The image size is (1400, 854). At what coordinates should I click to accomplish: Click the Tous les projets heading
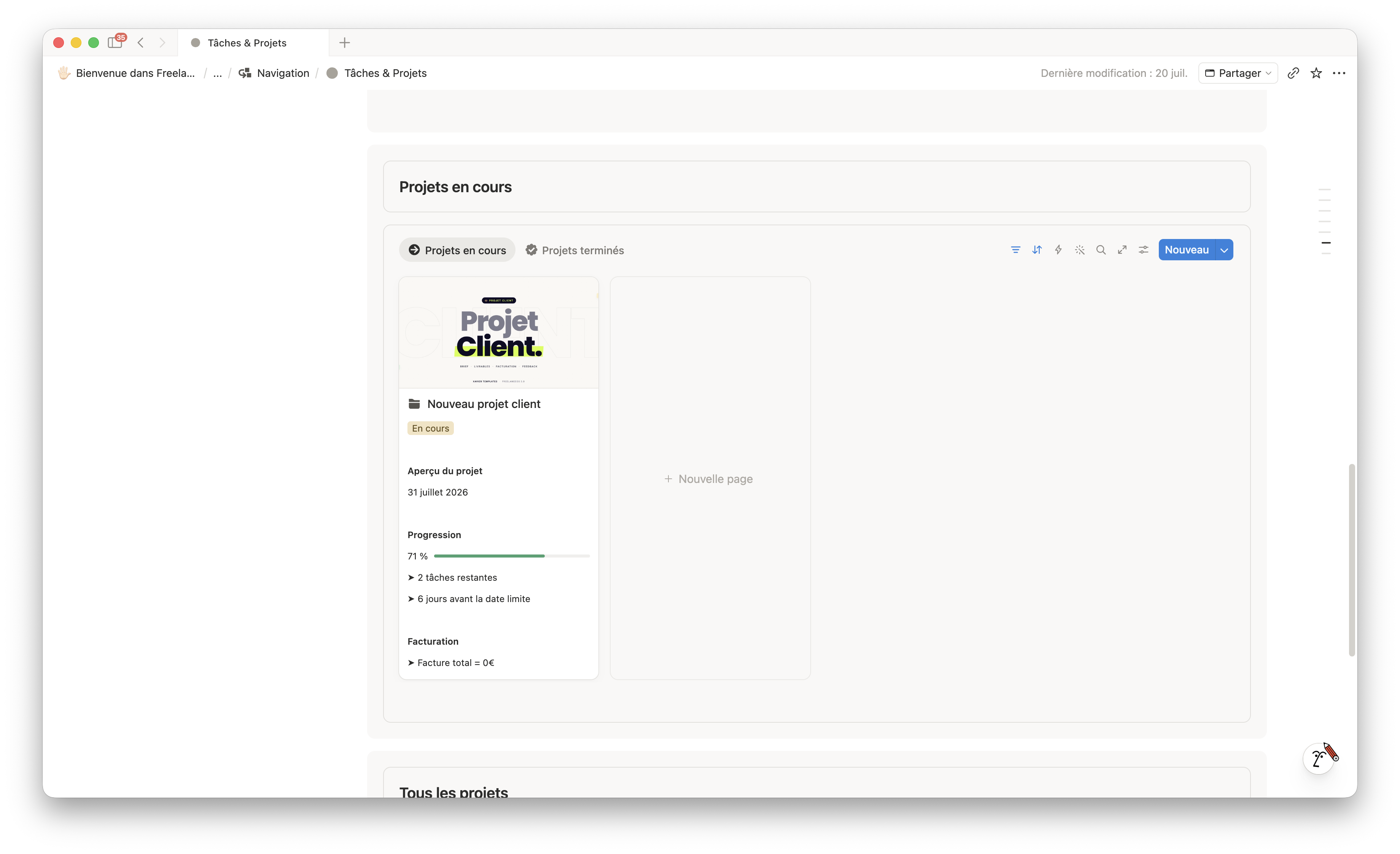click(453, 792)
